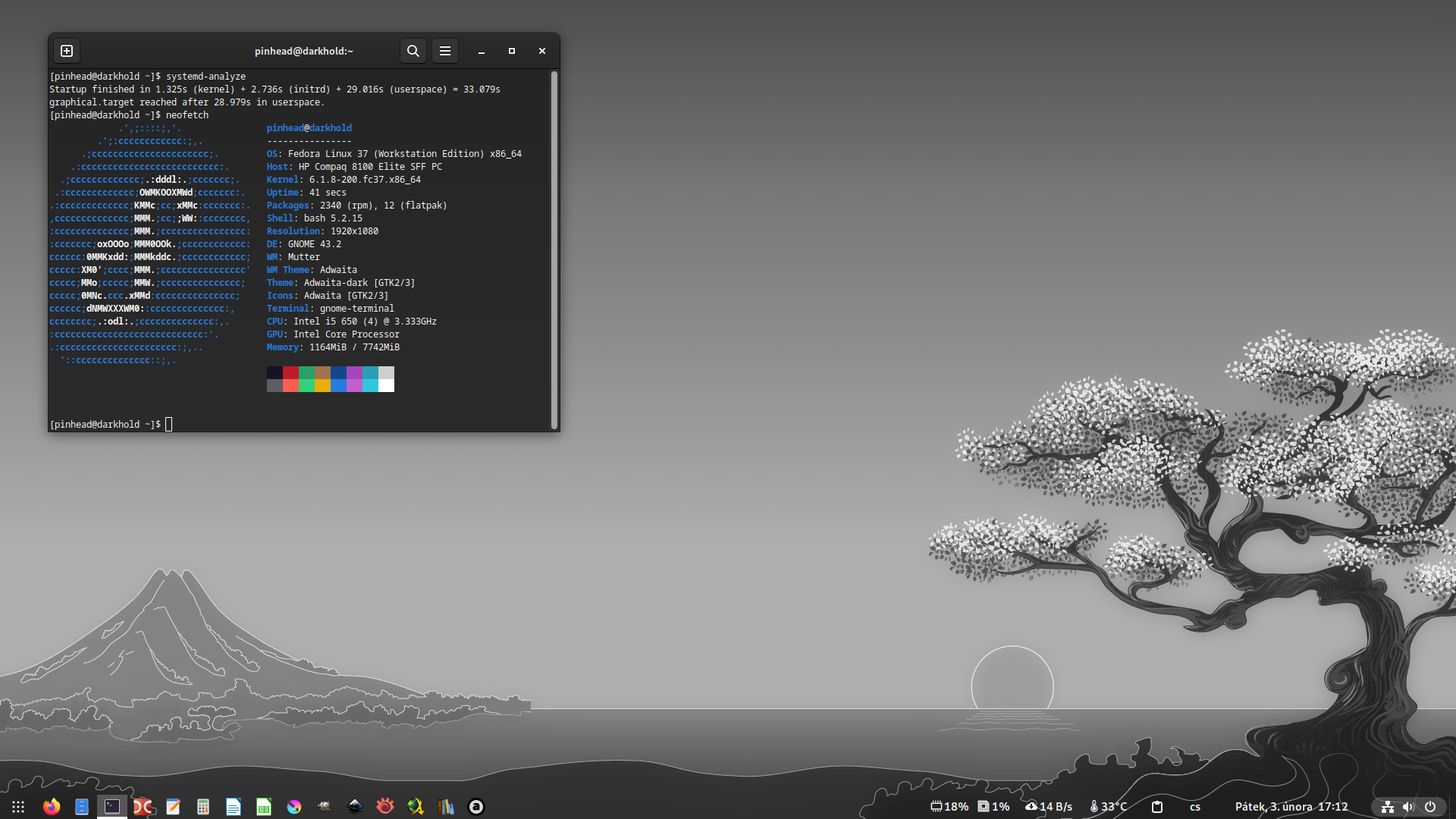The width and height of the screenshot is (1456, 819).
Task: Click the 'Theme: Adwaita-dark [GTK2/3]' line
Action: (x=340, y=283)
